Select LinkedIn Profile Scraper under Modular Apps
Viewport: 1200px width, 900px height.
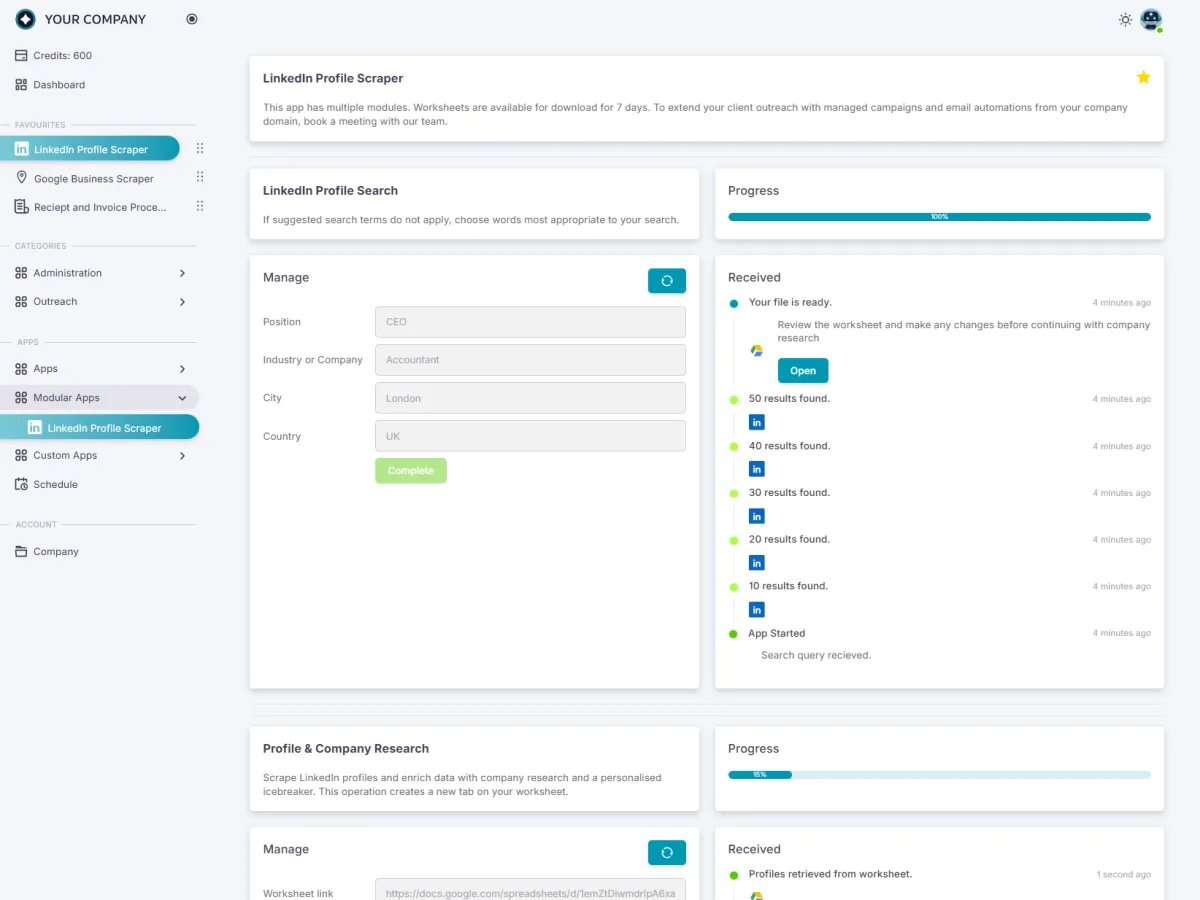100,427
